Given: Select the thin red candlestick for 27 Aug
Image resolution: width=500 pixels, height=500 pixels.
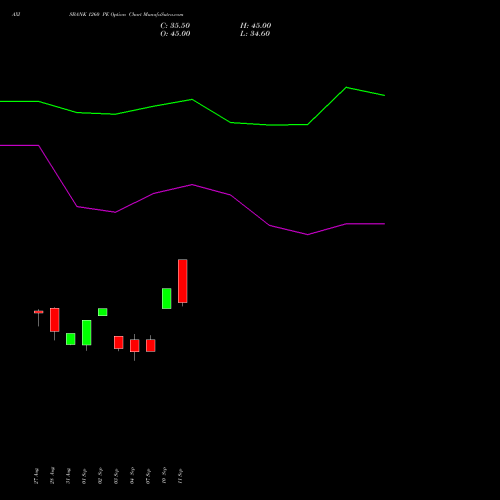Looking at the screenshot, I should click(39, 312).
